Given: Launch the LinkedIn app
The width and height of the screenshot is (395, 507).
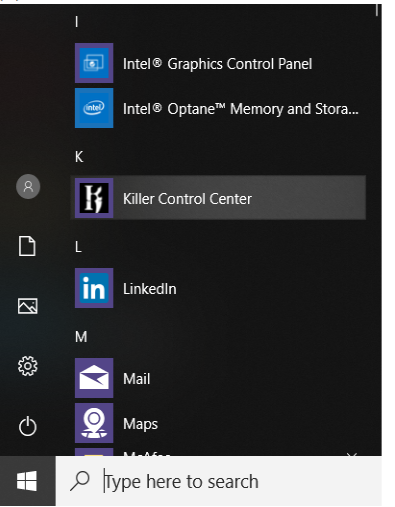Looking at the screenshot, I should pyautogui.click(x=218, y=288).
